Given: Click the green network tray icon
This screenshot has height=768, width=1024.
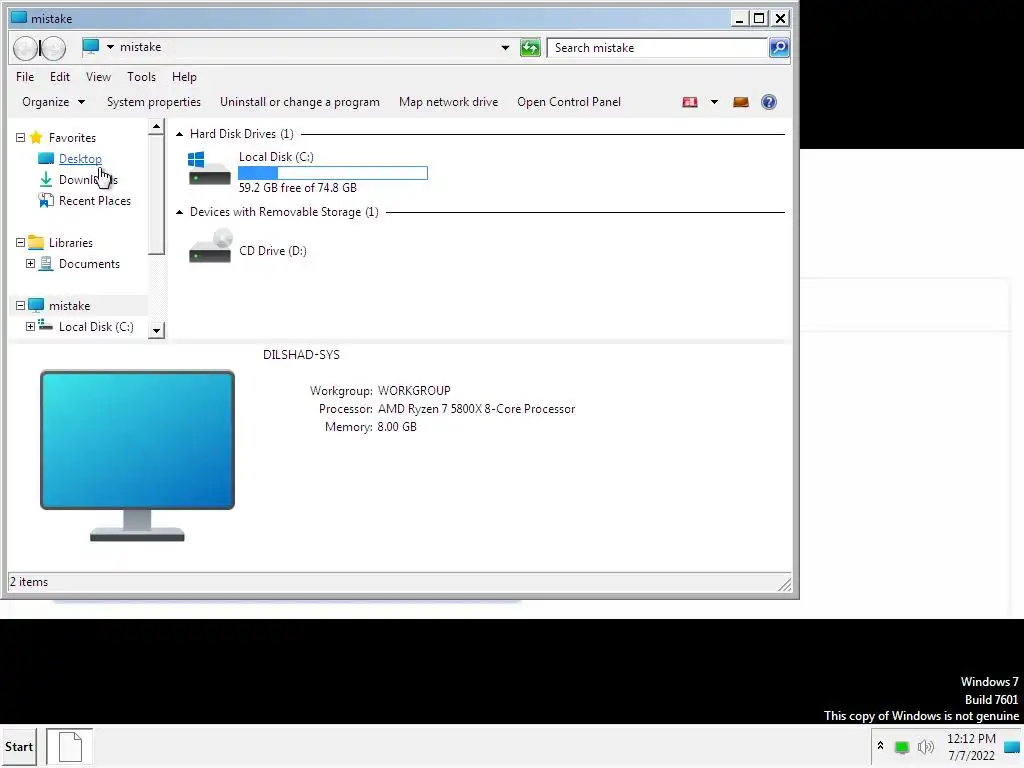Looking at the screenshot, I should point(902,747).
